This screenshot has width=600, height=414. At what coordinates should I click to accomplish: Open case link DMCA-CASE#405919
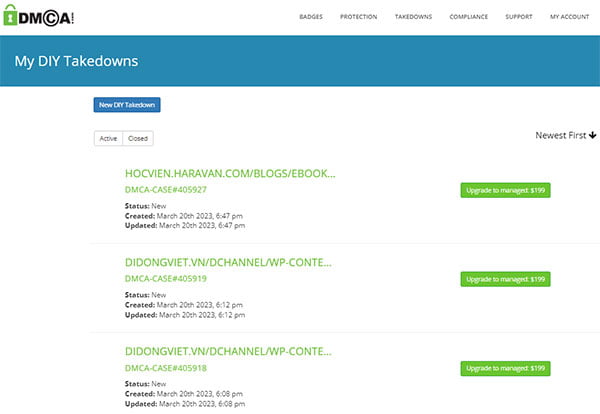pos(166,279)
